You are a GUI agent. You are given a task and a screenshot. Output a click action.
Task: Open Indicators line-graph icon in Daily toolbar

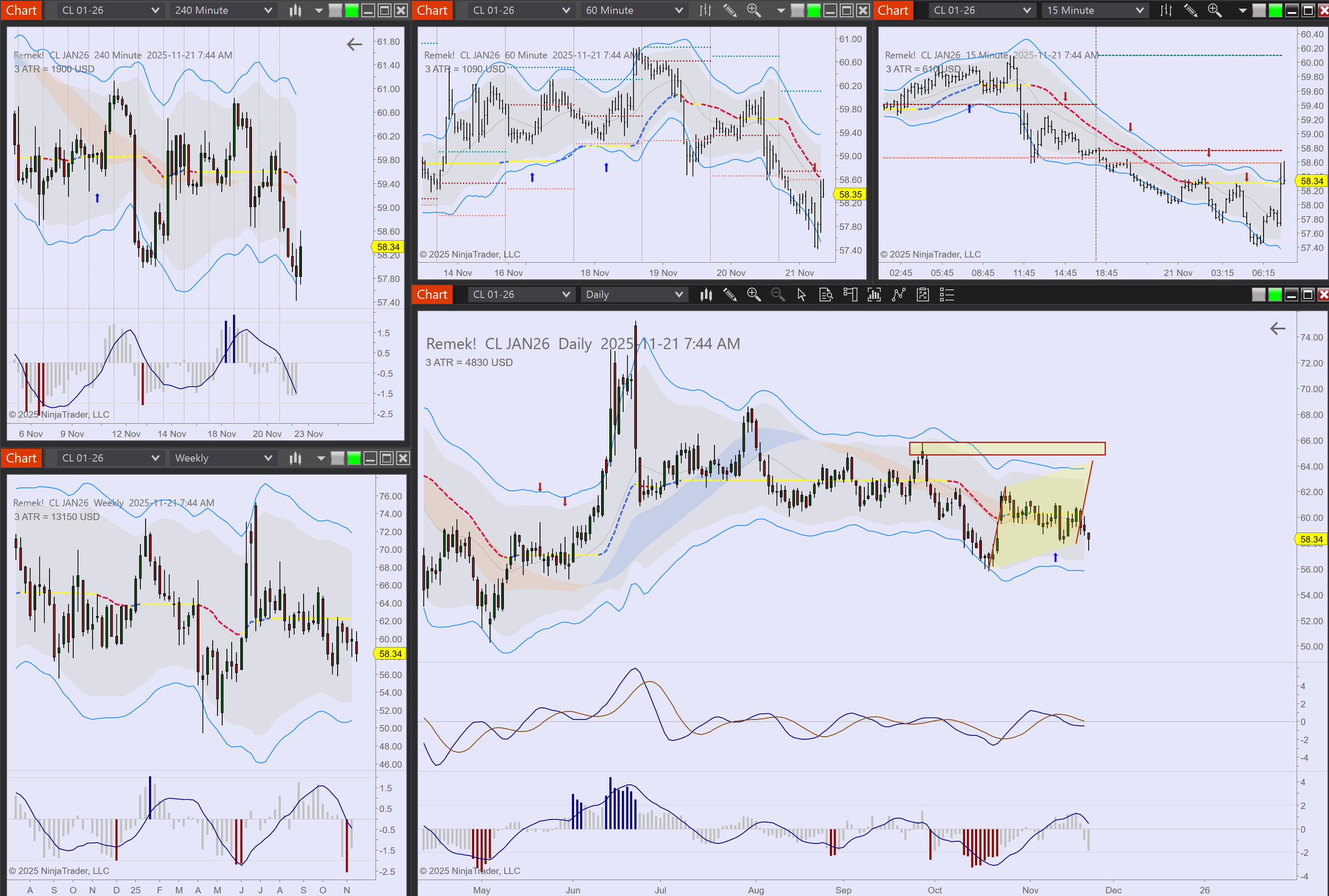(x=898, y=294)
